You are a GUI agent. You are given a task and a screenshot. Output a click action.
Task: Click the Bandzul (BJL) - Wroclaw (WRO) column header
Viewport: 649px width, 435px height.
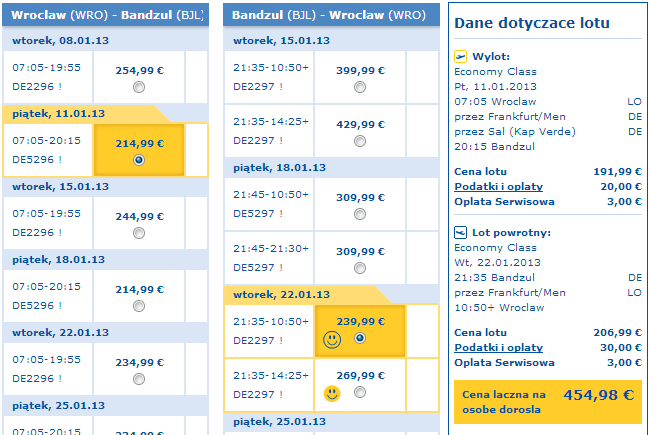click(331, 17)
